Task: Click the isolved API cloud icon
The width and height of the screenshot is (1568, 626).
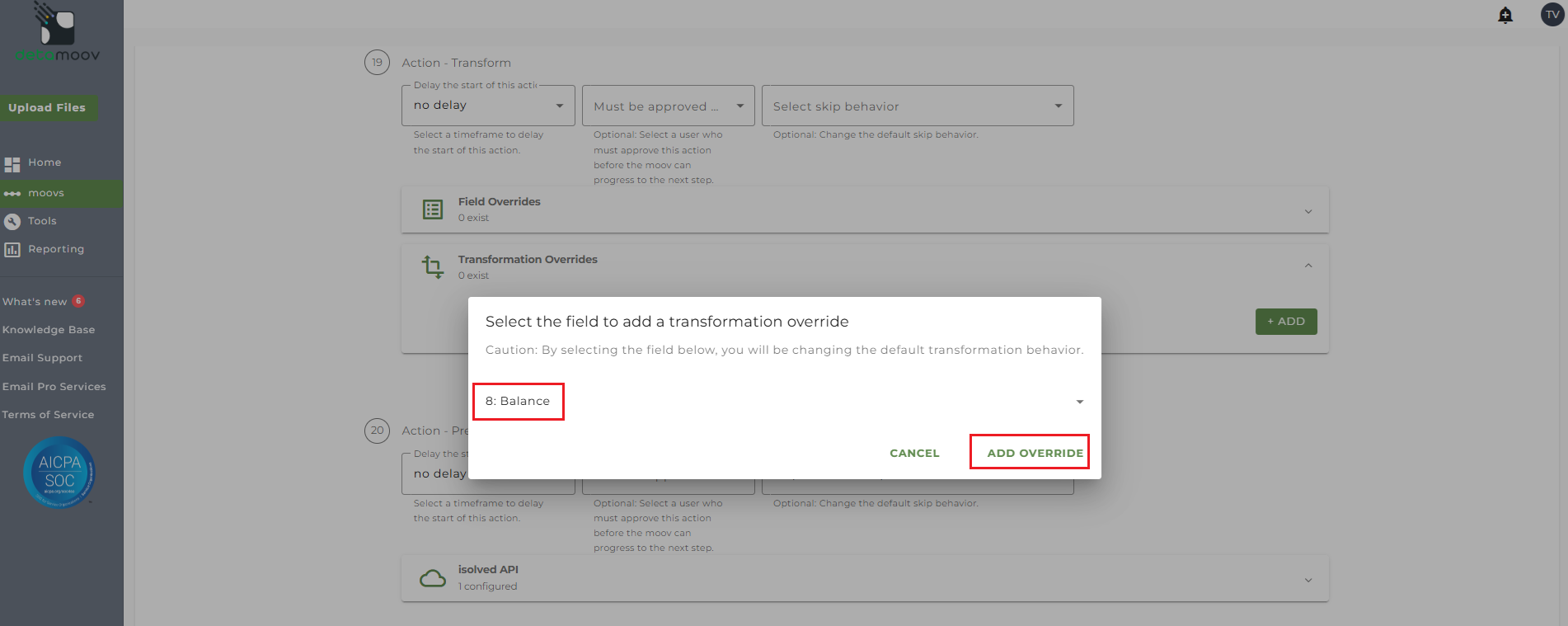Action: click(433, 578)
